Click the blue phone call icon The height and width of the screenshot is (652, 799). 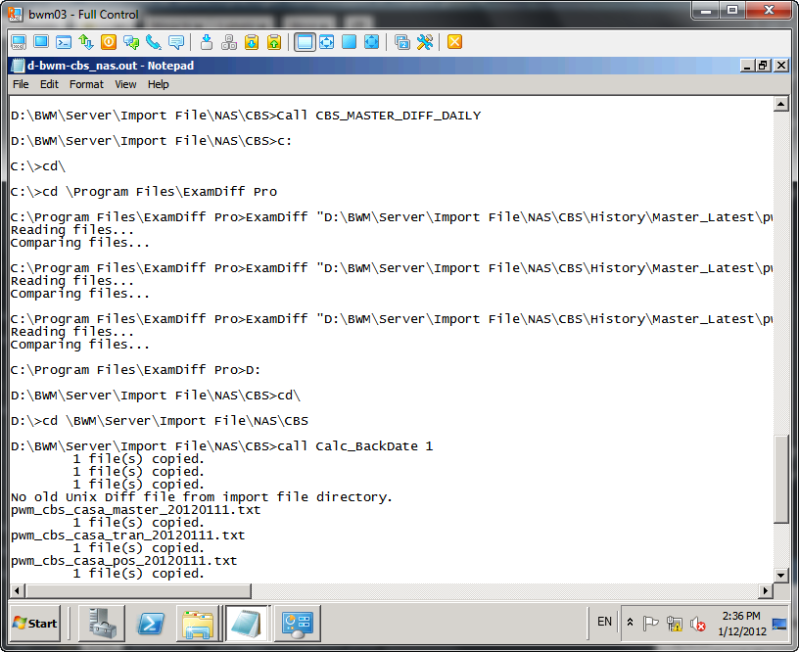(153, 42)
